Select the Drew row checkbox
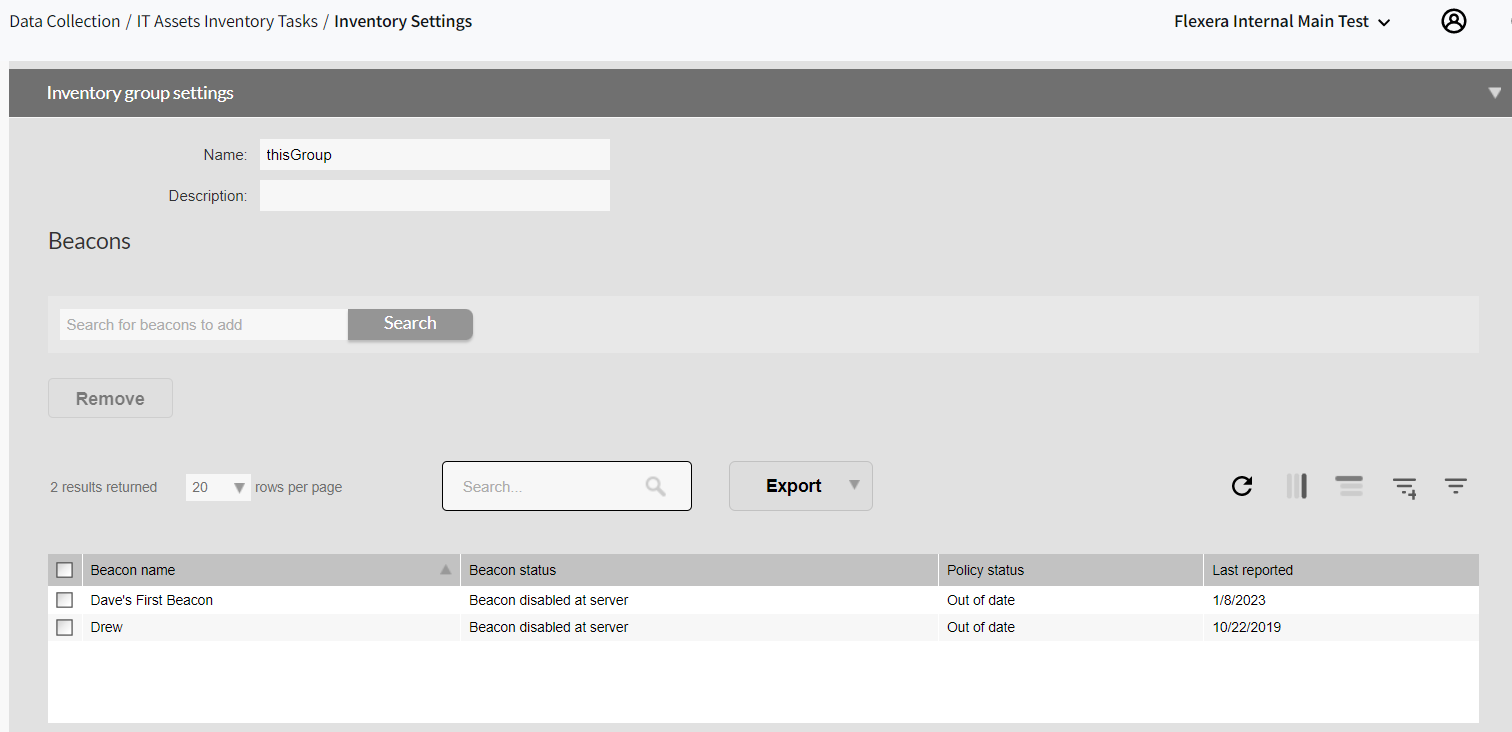Viewport: 1512px width, 732px height. [65, 627]
